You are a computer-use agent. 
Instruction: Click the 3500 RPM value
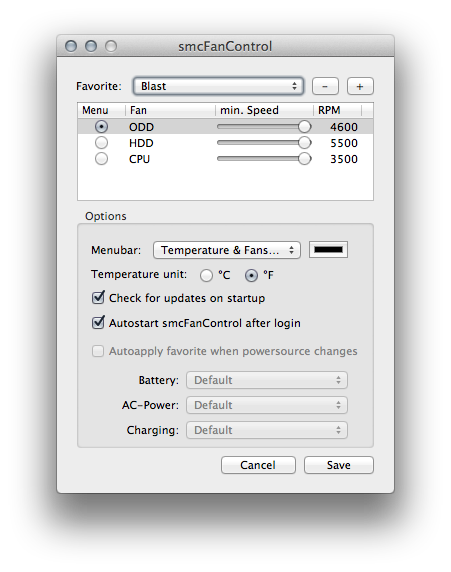[344, 159]
